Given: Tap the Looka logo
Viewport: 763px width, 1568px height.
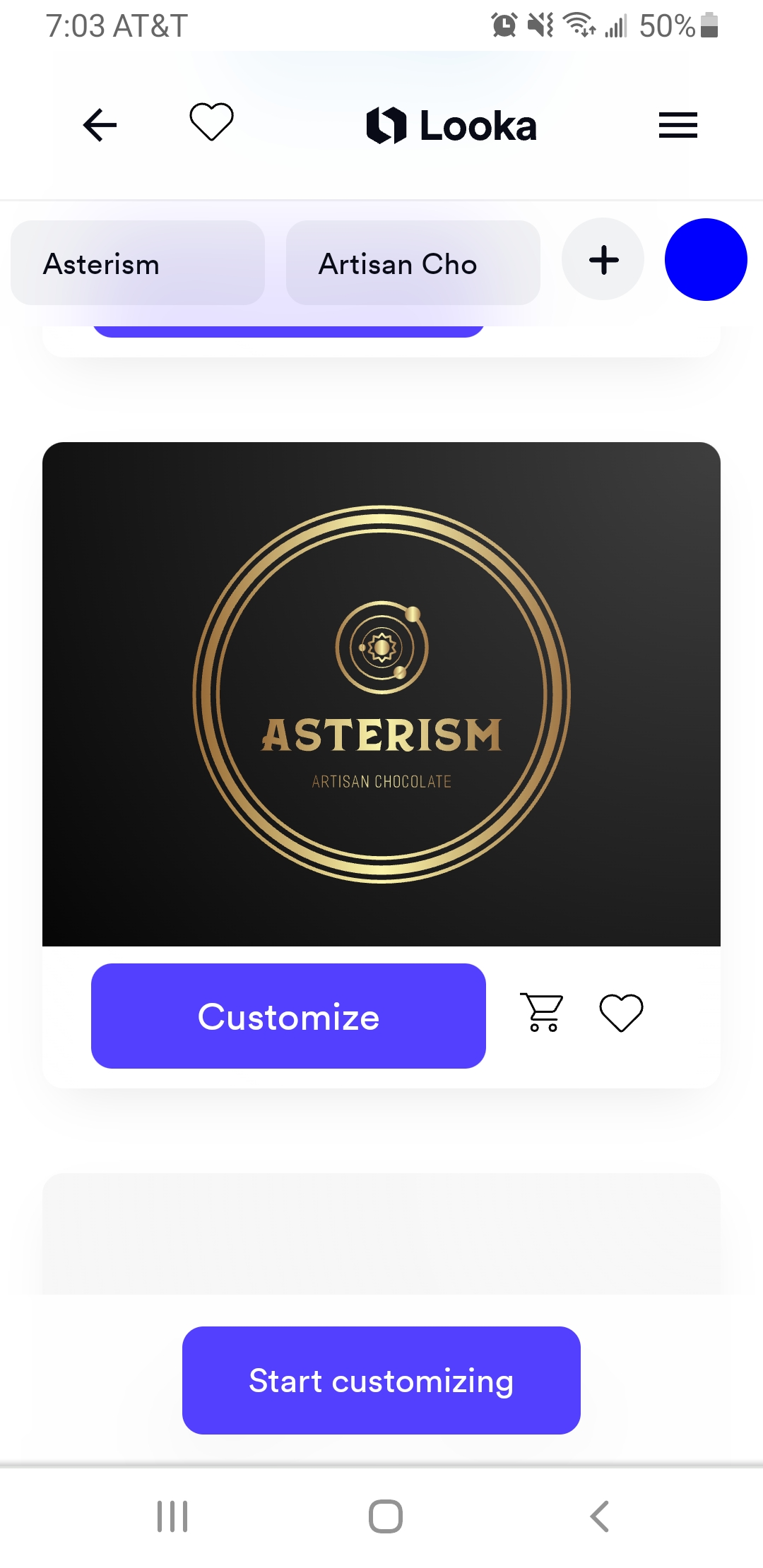Looking at the screenshot, I should (451, 126).
